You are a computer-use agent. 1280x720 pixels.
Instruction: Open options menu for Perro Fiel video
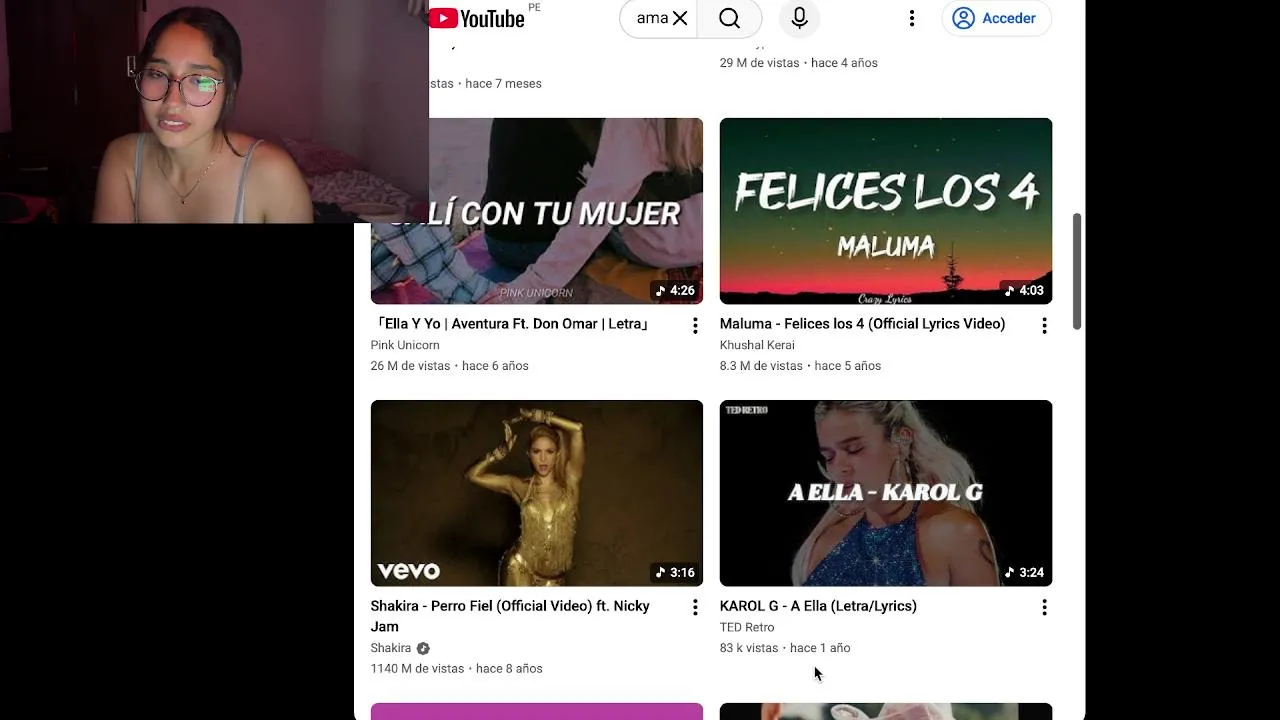(x=695, y=607)
